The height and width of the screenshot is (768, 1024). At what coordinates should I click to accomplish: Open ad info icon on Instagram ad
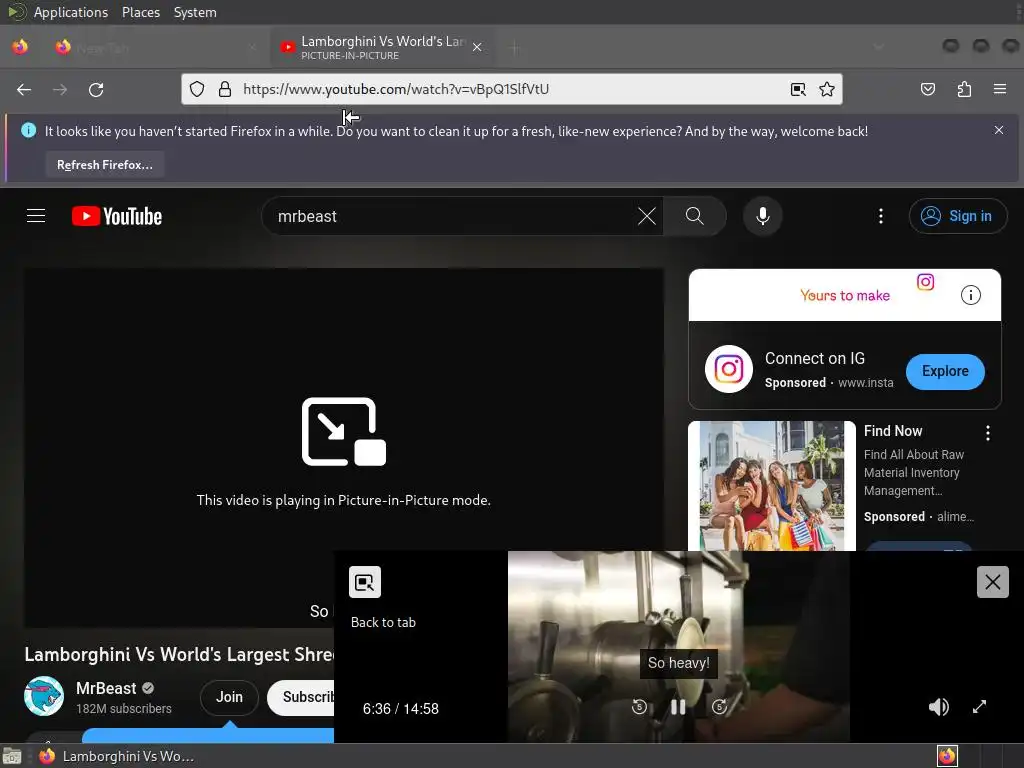(970, 295)
